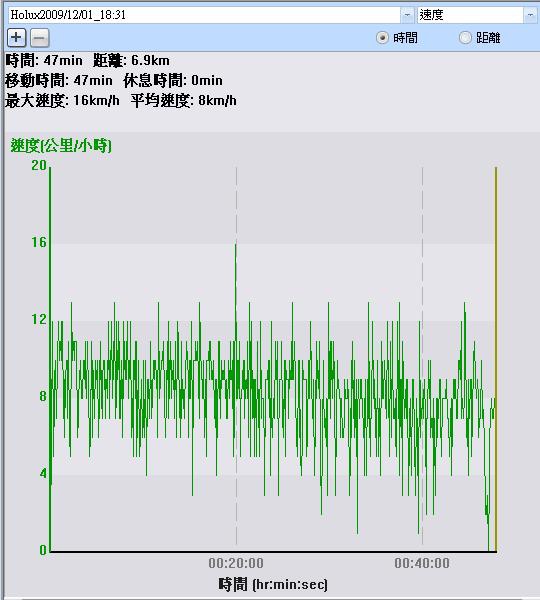Click the 00:40:00 time axis label
This screenshot has width=540, height=600.
point(422,563)
